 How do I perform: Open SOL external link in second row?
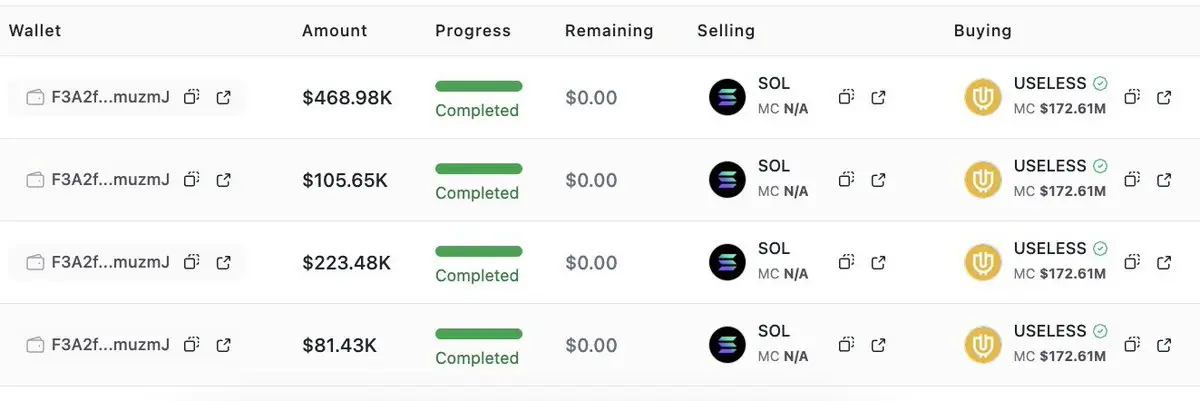click(878, 180)
